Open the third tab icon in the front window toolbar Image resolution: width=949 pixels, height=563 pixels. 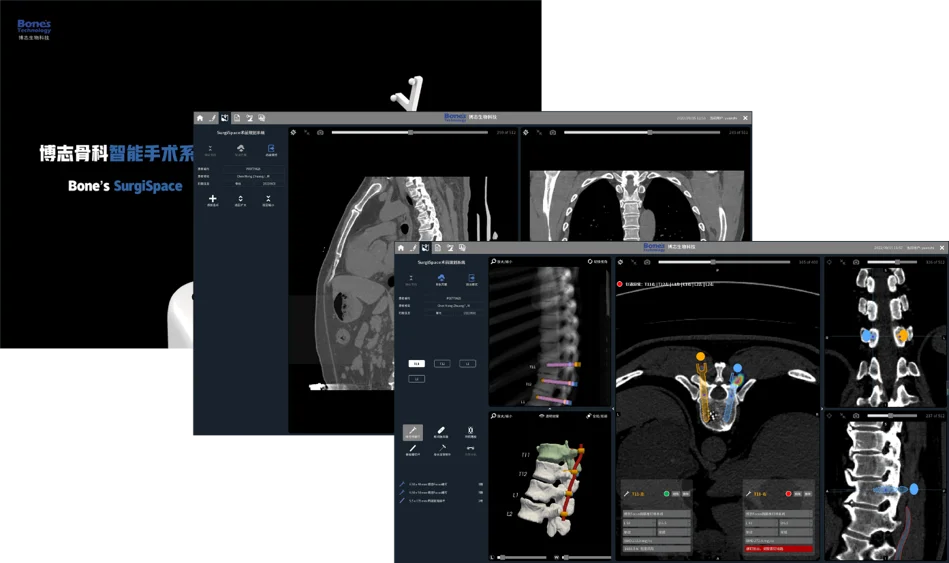tap(425, 247)
